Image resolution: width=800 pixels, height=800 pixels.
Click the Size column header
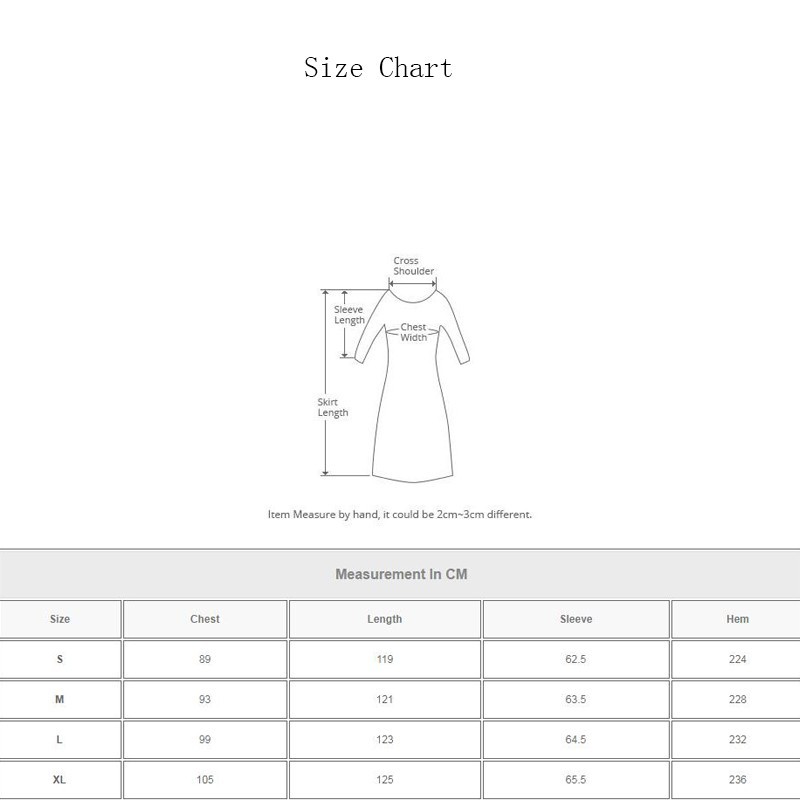pyautogui.click(x=59, y=619)
